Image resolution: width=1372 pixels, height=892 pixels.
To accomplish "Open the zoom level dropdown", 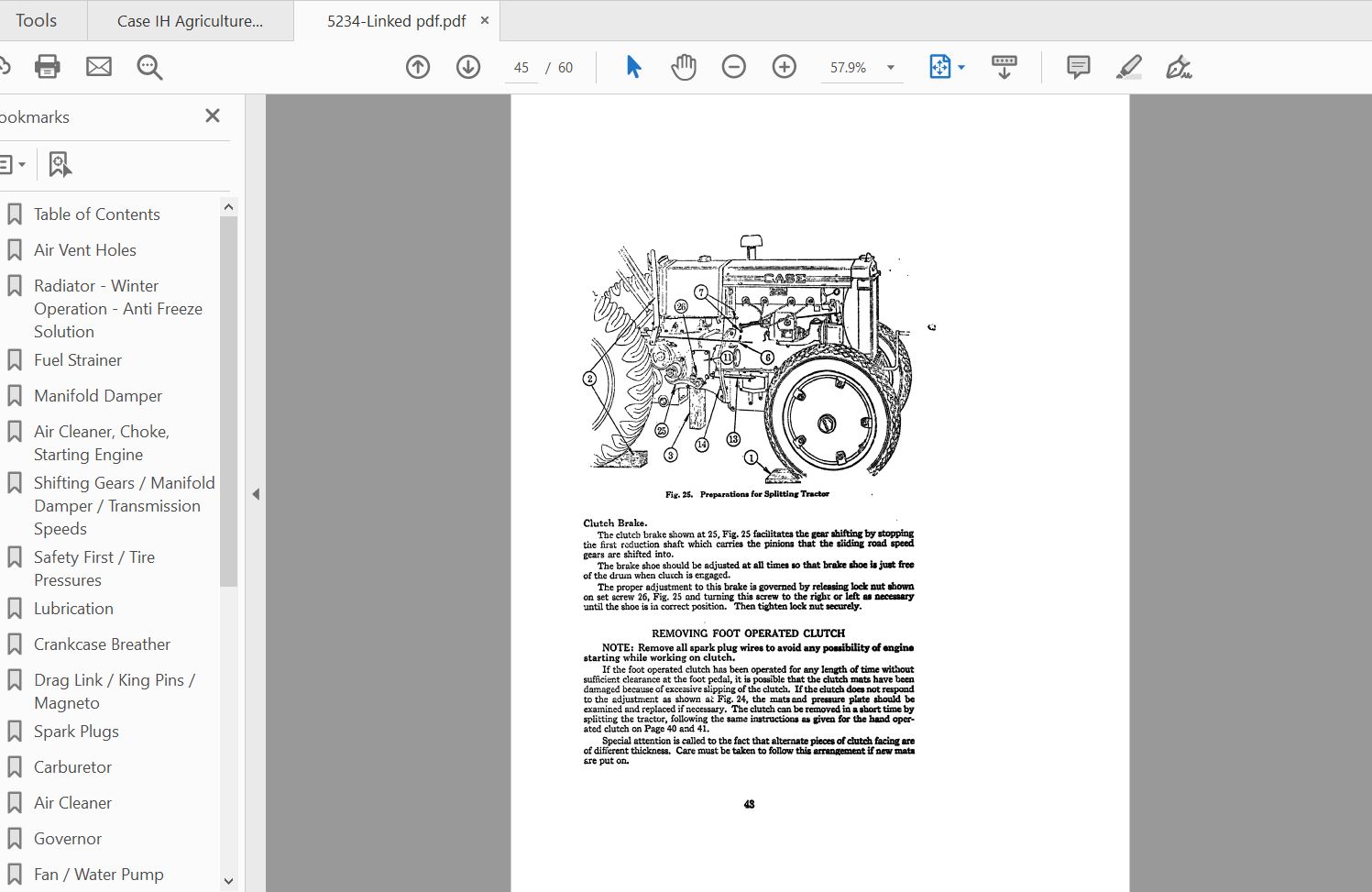I will point(890,68).
